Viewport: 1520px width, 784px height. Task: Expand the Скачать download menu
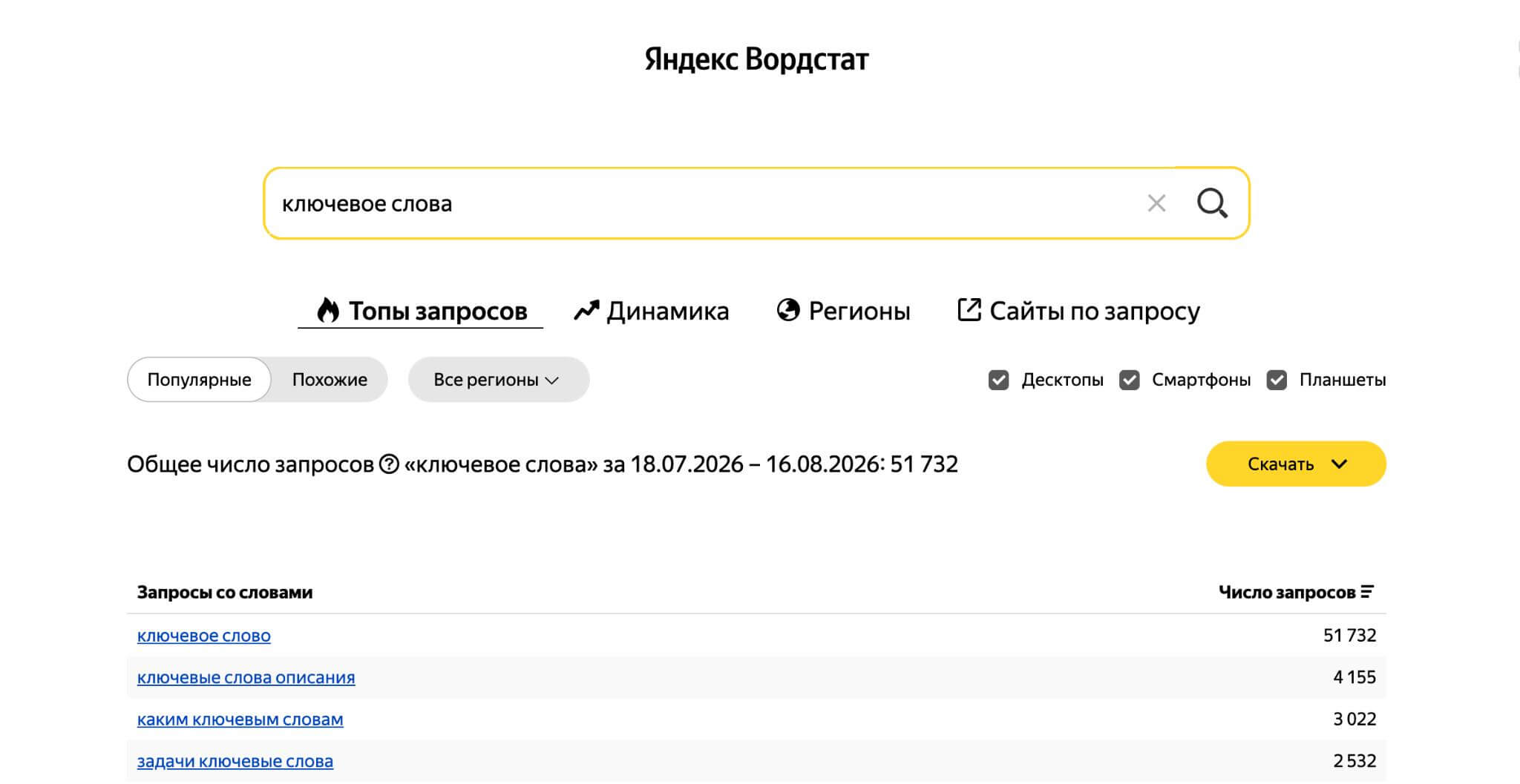point(1296,464)
